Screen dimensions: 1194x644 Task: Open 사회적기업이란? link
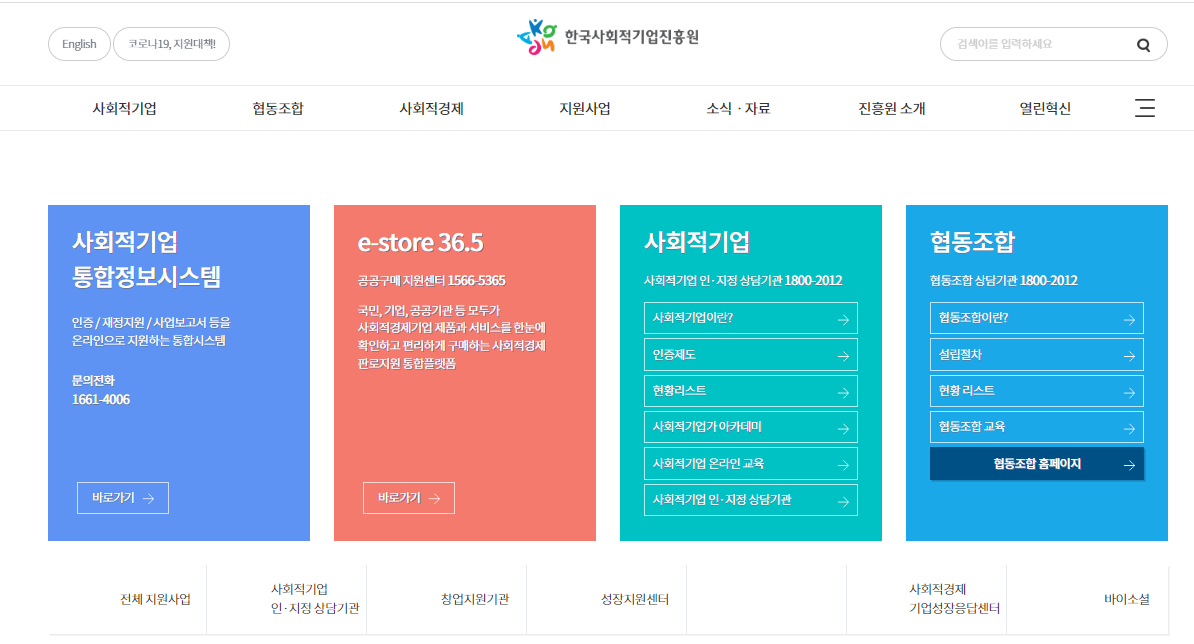click(x=751, y=318)
